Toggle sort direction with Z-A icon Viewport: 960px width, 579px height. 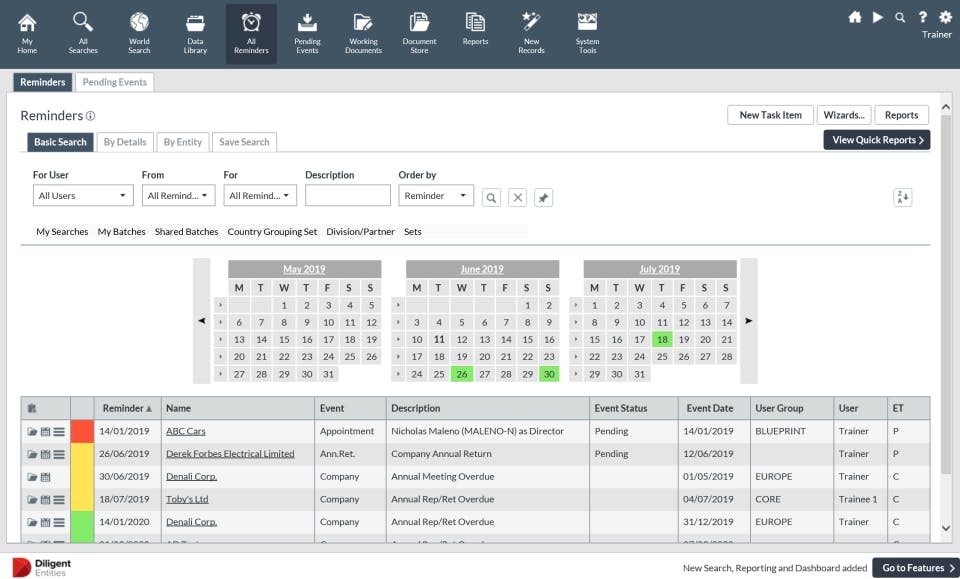[902, 197]
